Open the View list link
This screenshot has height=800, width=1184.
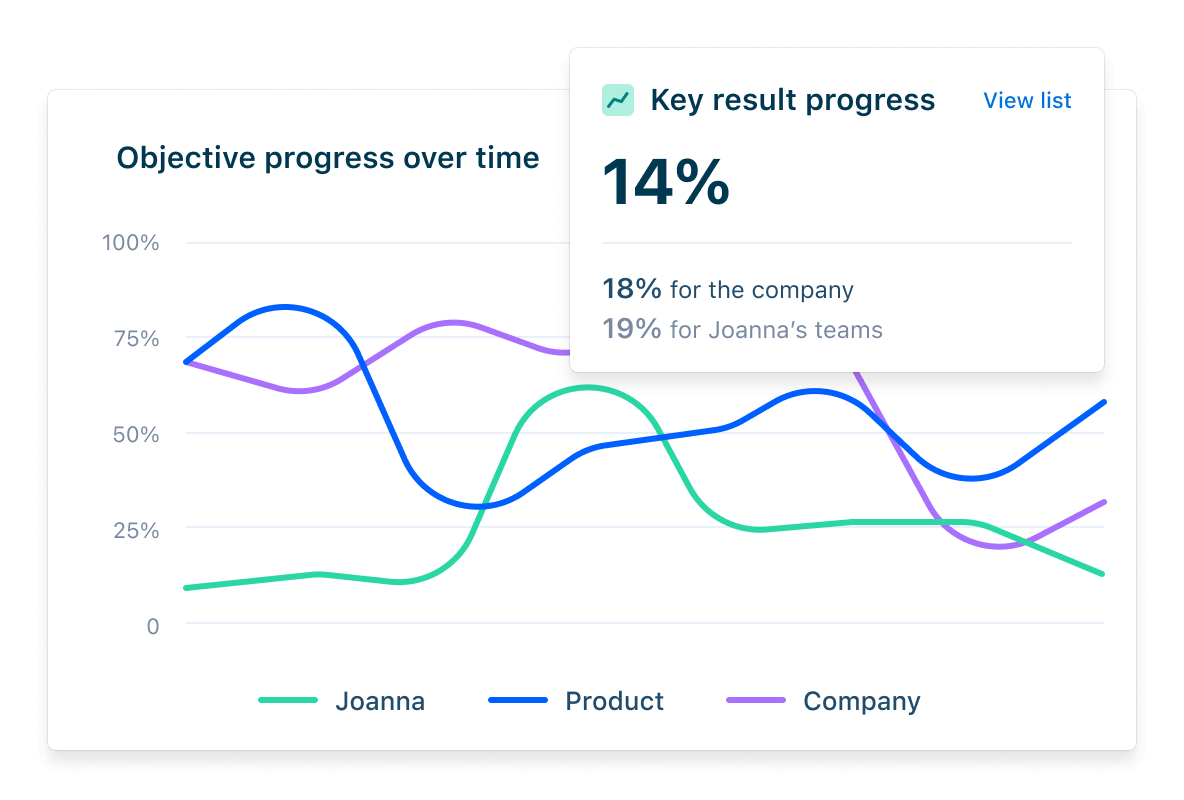(x=1027, y=100)
